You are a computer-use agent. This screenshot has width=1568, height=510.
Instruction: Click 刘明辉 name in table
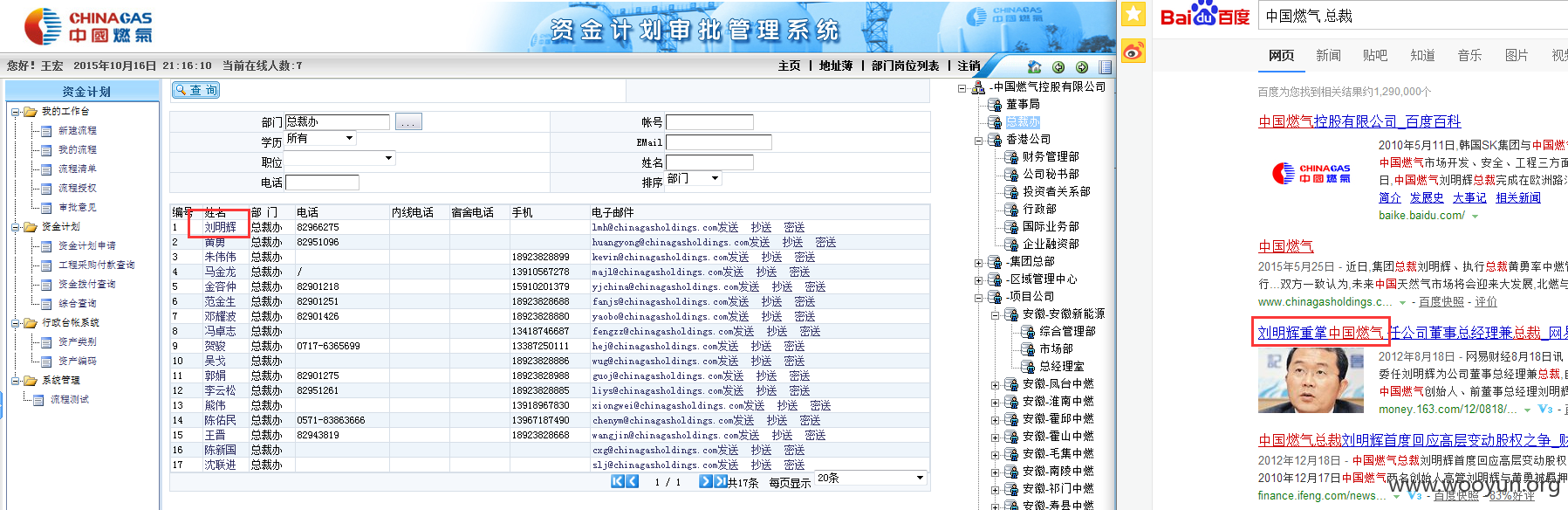[220, 227]
